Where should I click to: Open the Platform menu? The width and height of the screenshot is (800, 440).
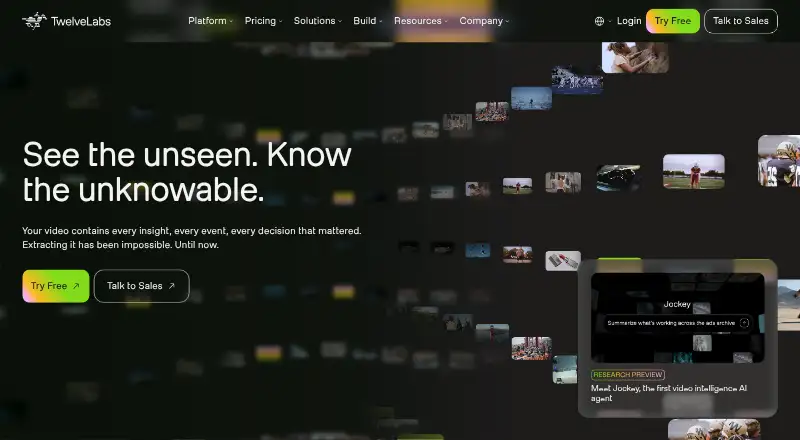coord(210,21)
